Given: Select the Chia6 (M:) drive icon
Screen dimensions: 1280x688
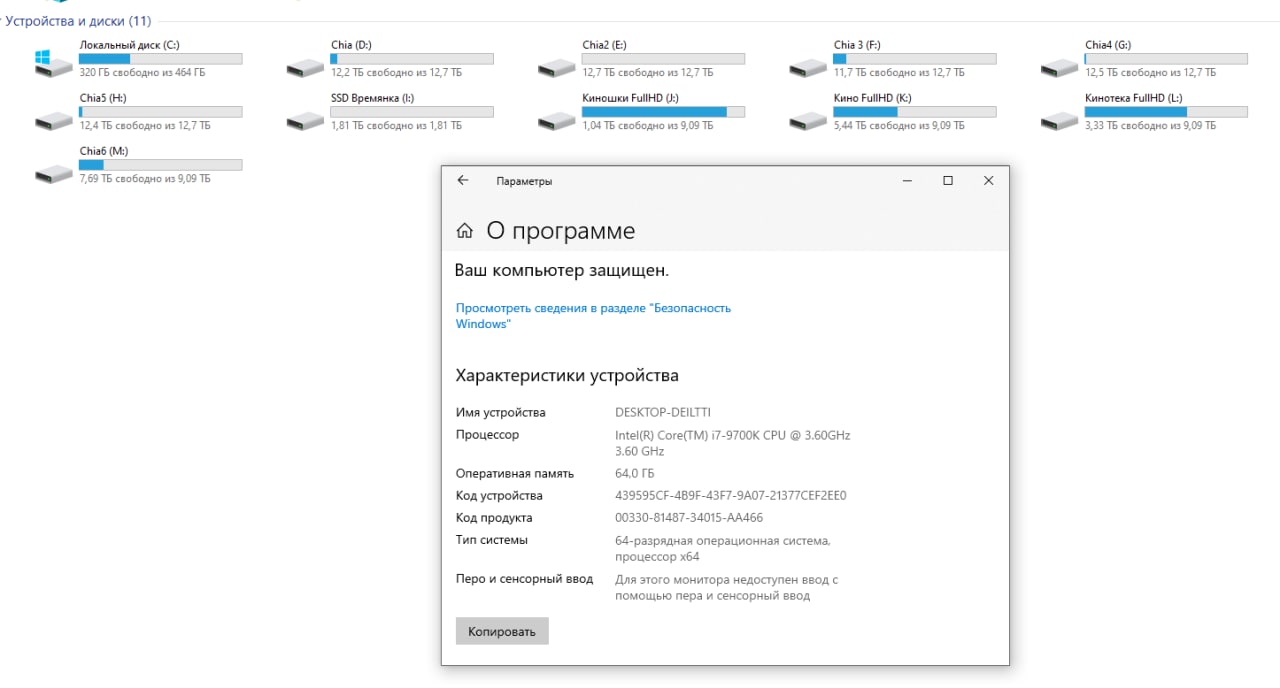Looking at the screenshot, I should (x=54, y=174).
